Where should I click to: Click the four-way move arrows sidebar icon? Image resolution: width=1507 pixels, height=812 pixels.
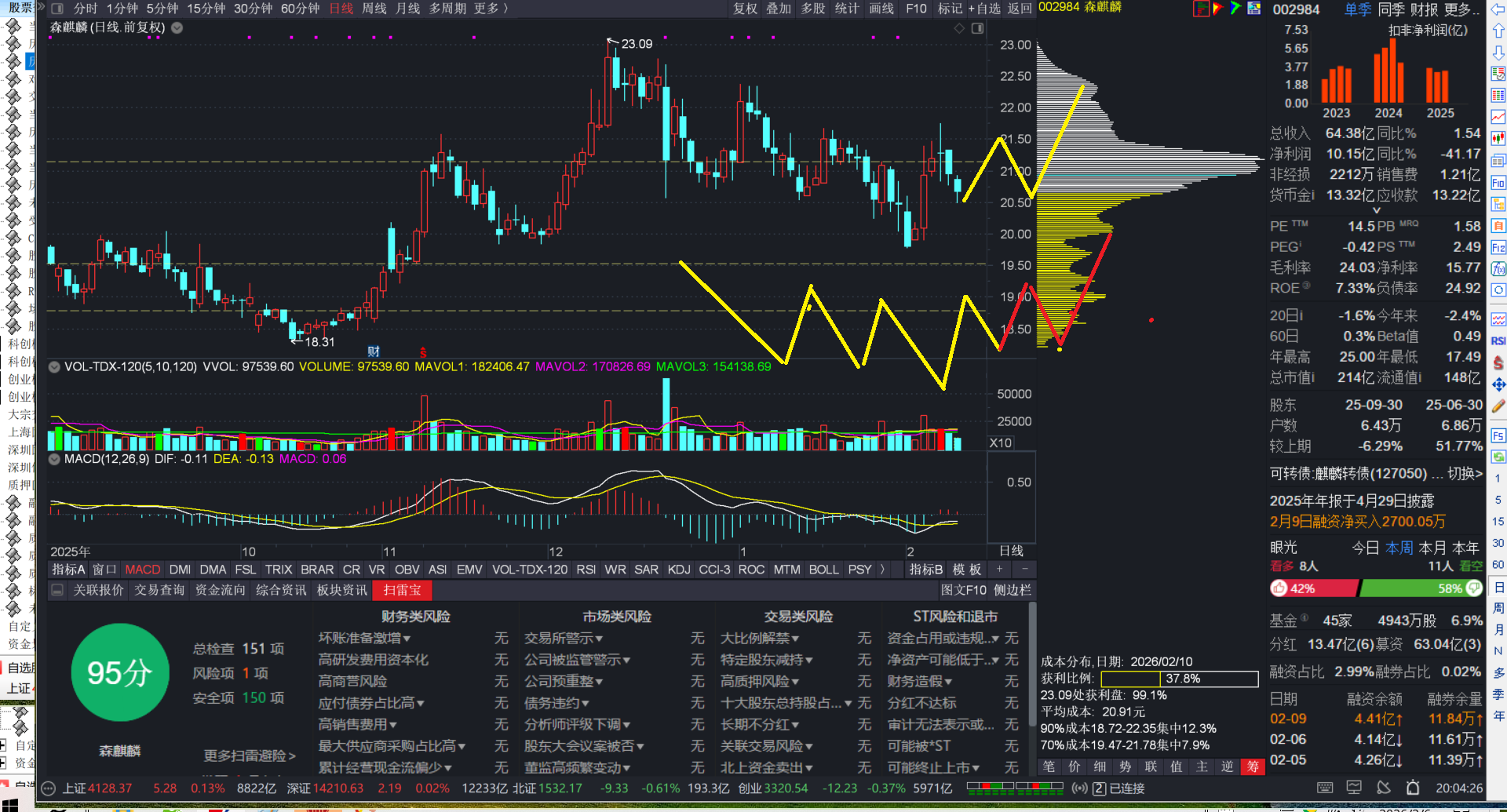1498,384
